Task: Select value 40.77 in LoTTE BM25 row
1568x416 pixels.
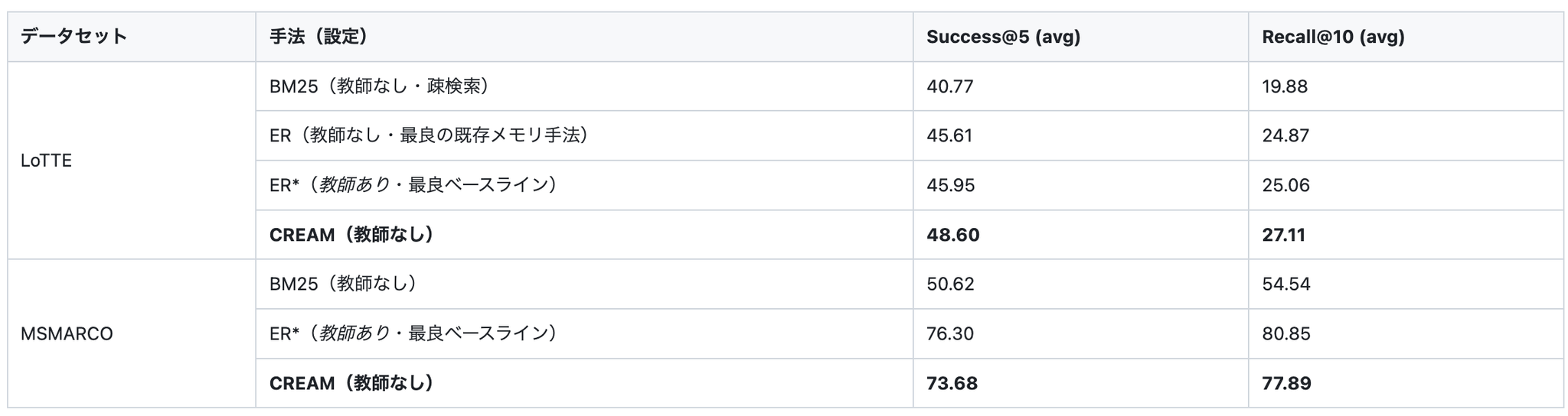Action: (x=949, y=86)
